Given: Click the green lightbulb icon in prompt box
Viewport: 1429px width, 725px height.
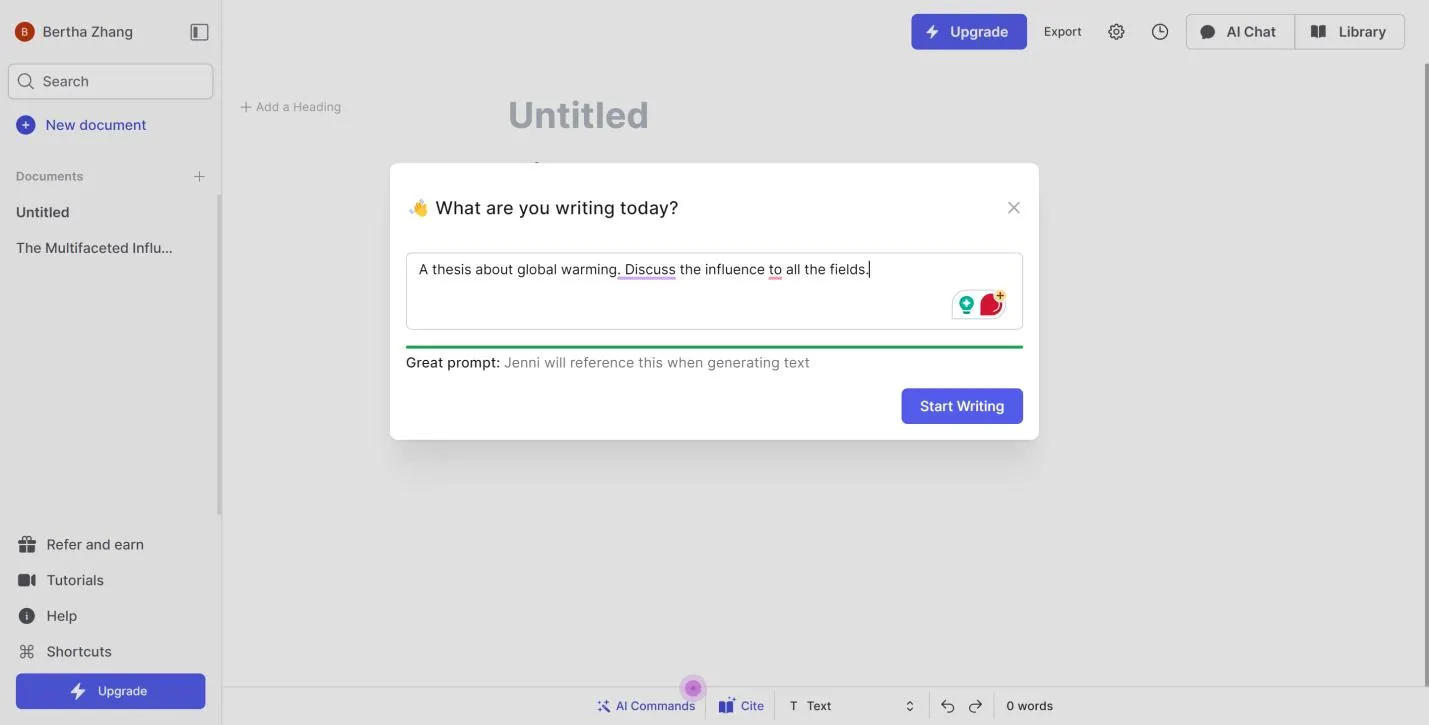Looking at the screenshot, I should pos(966,303).
